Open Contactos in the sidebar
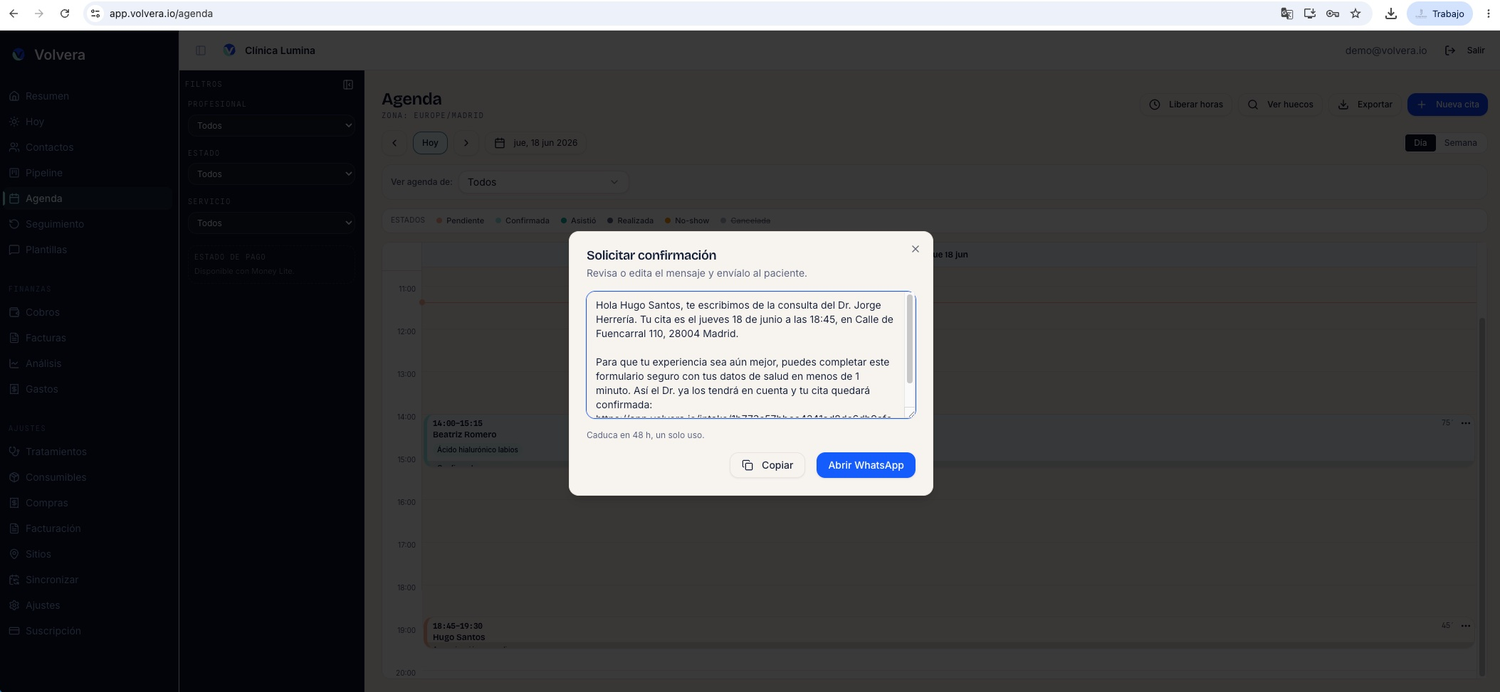 pos(49,147)
